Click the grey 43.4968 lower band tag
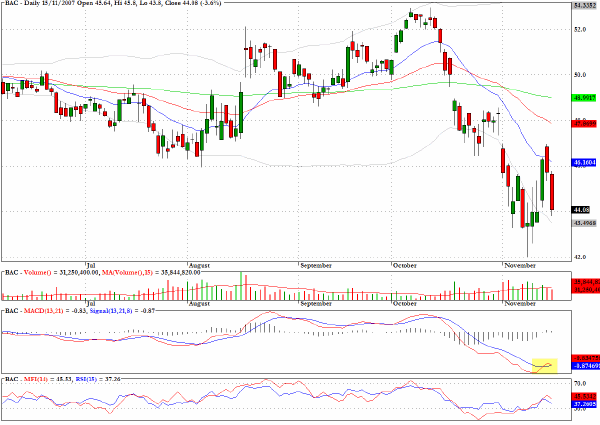 tap(584, 223)
